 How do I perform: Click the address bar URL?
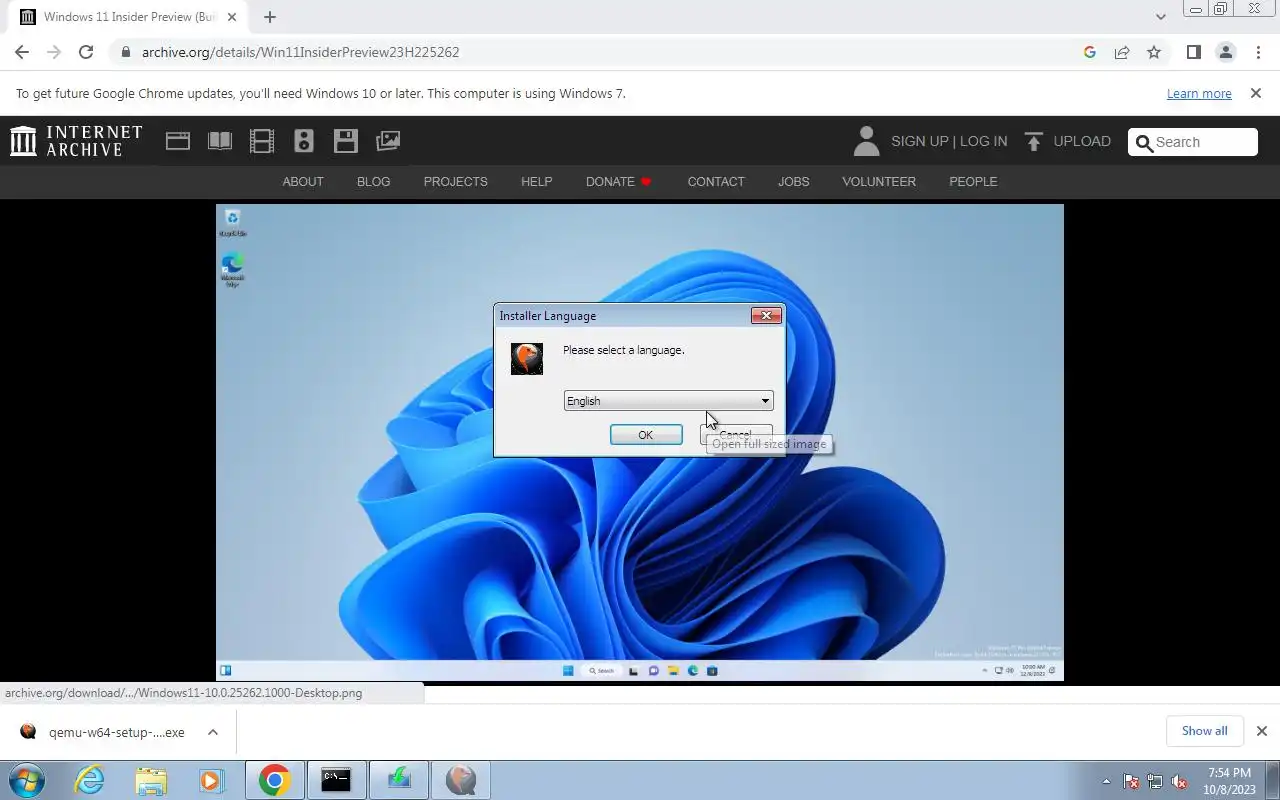pos(300,52)
